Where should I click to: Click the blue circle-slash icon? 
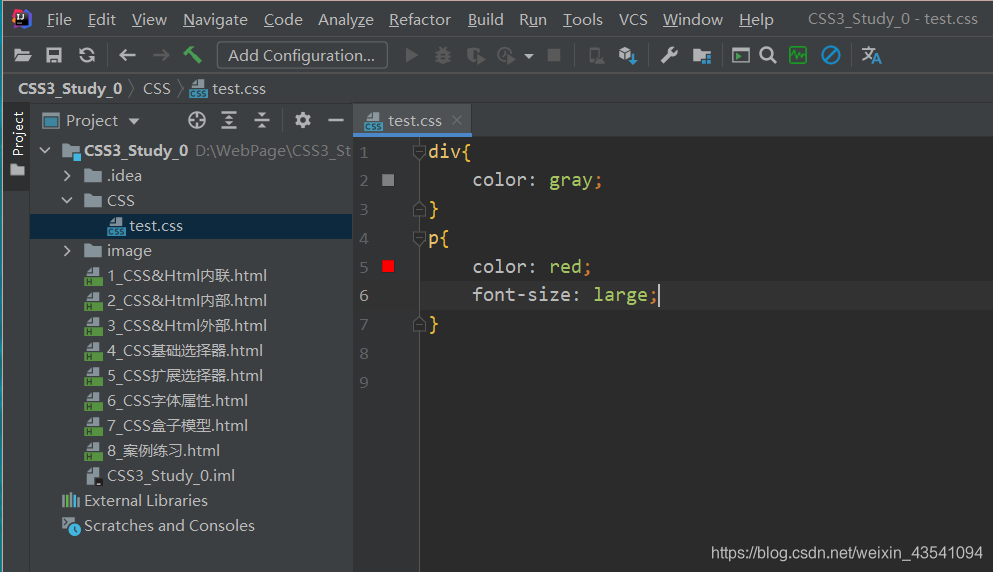[831, 56]
